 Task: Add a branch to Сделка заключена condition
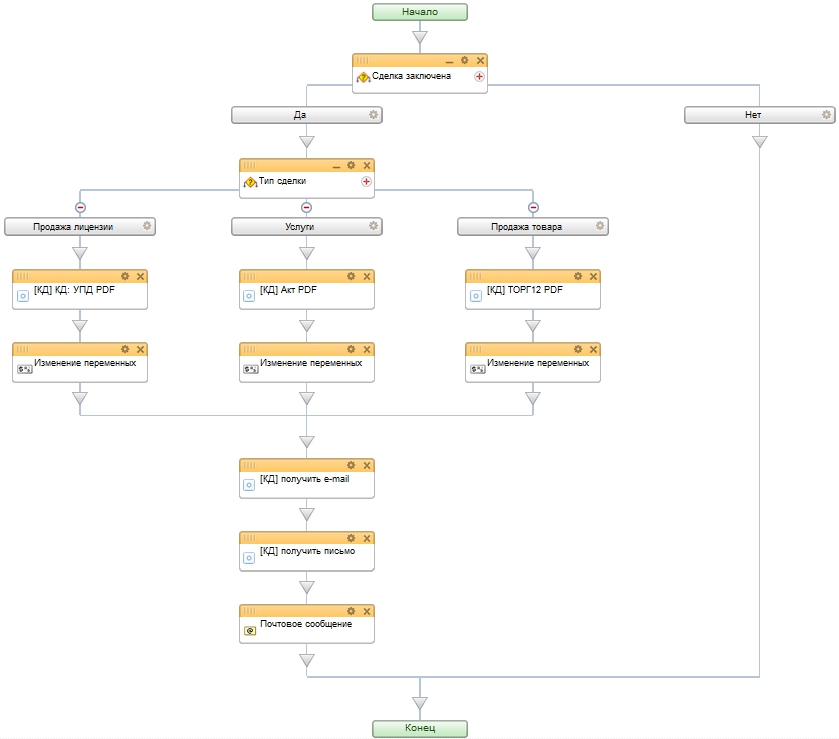coord(479,76)
